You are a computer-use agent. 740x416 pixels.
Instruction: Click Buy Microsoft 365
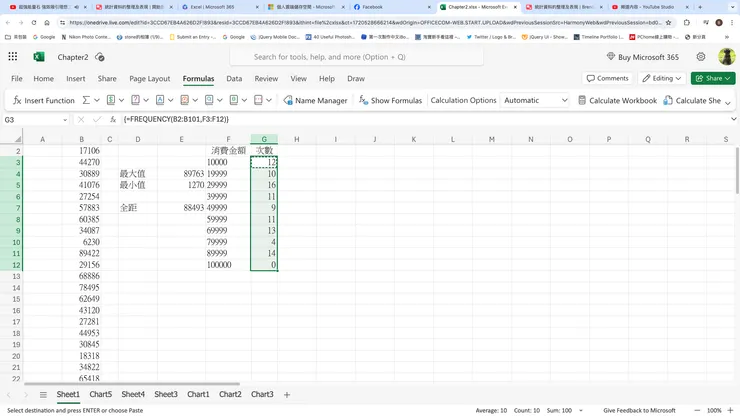643,57
